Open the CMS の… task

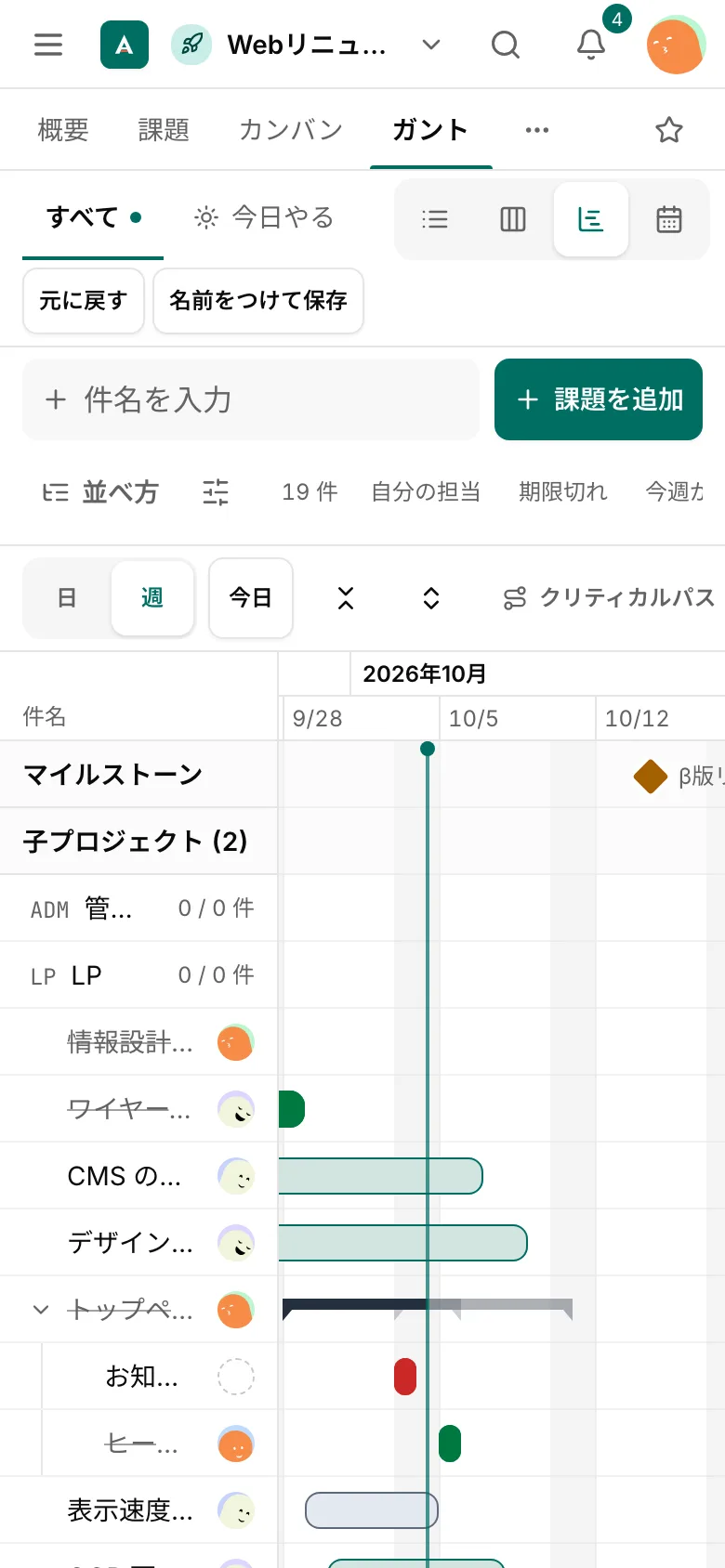pos(125,1176)
